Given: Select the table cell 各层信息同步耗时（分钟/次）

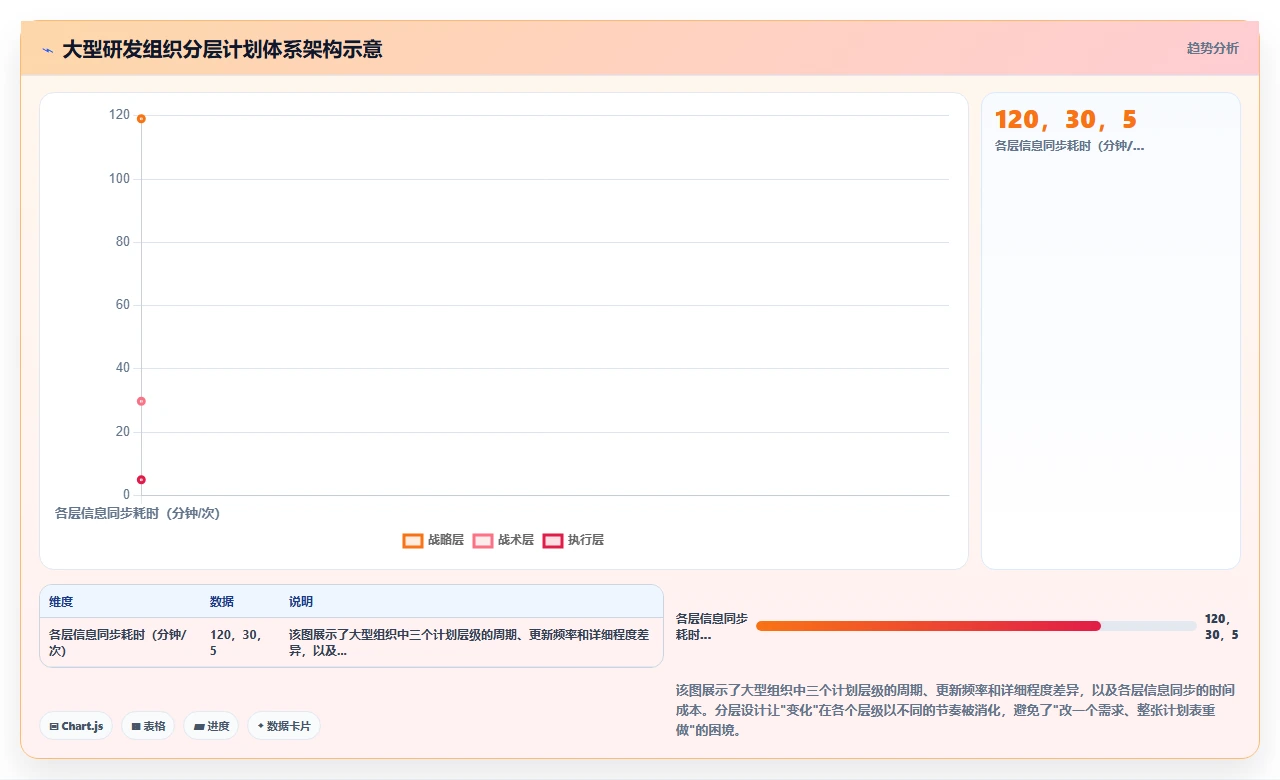Looking at the screenshot, I should [x=118, y=642].
